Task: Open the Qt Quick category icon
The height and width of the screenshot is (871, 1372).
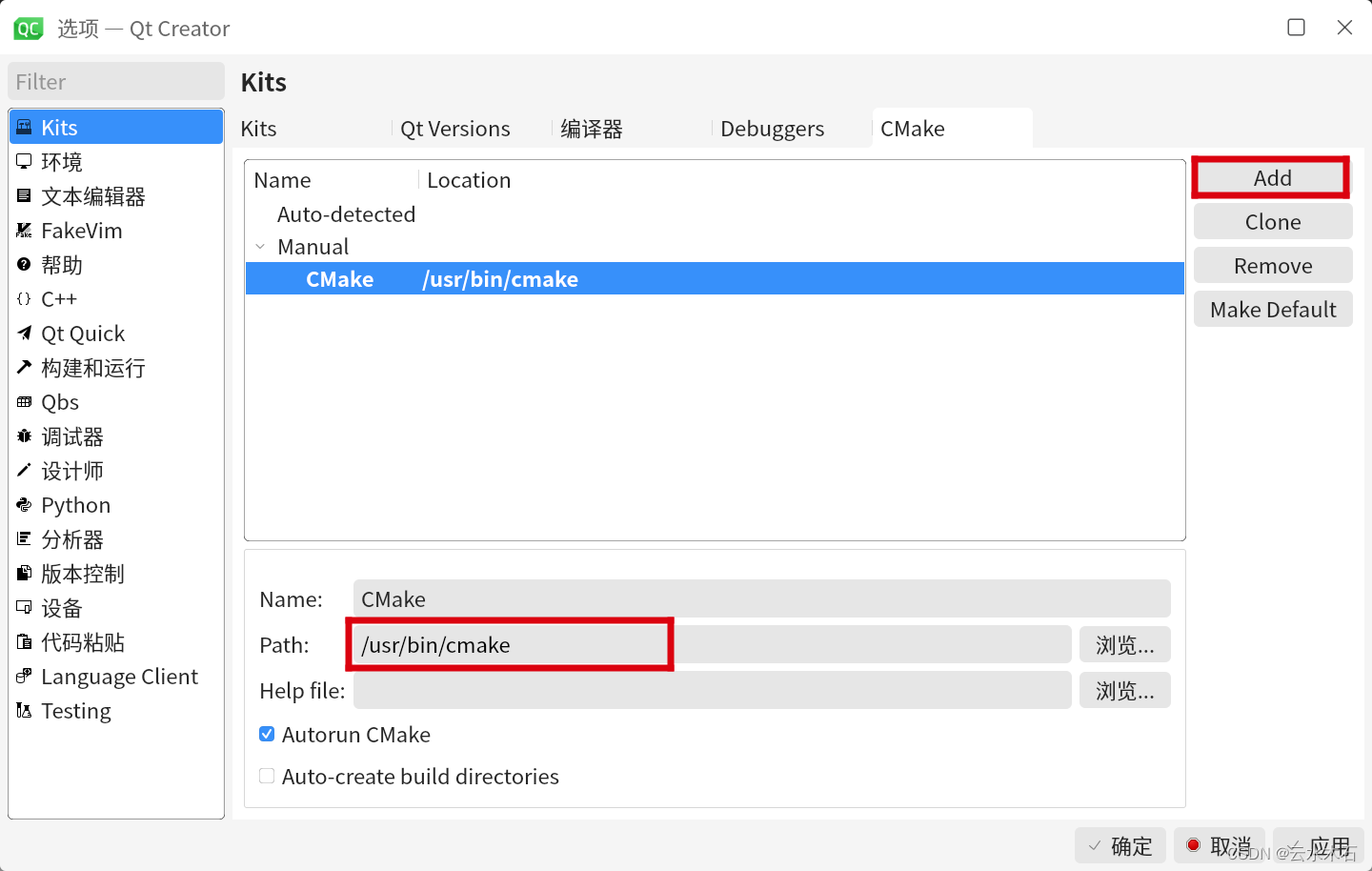Action: tap(24, 333)
